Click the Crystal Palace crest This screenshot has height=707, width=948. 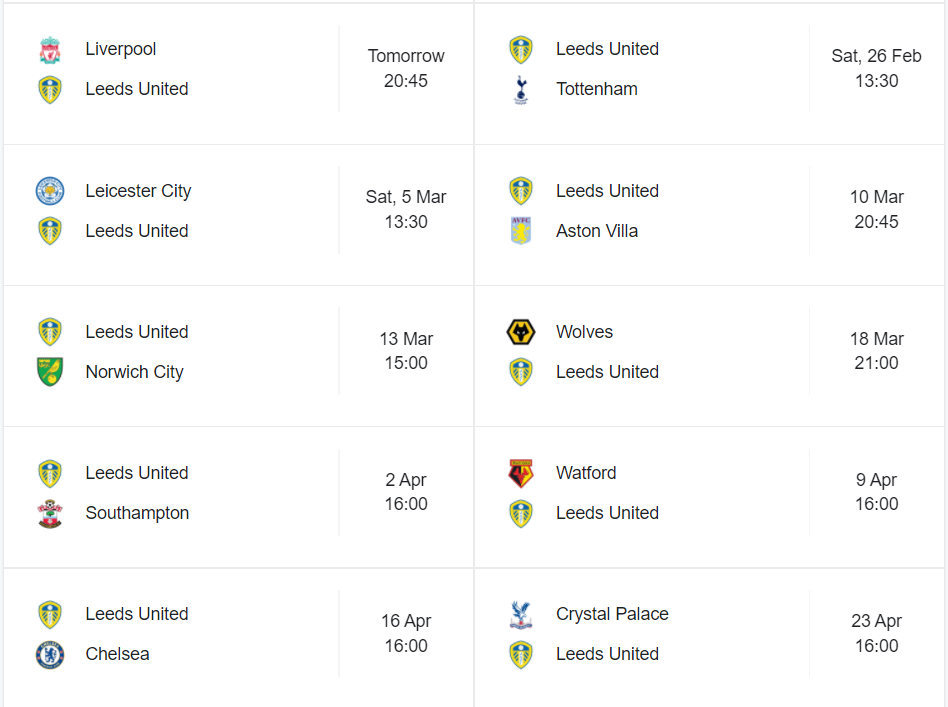click(521, 615)
